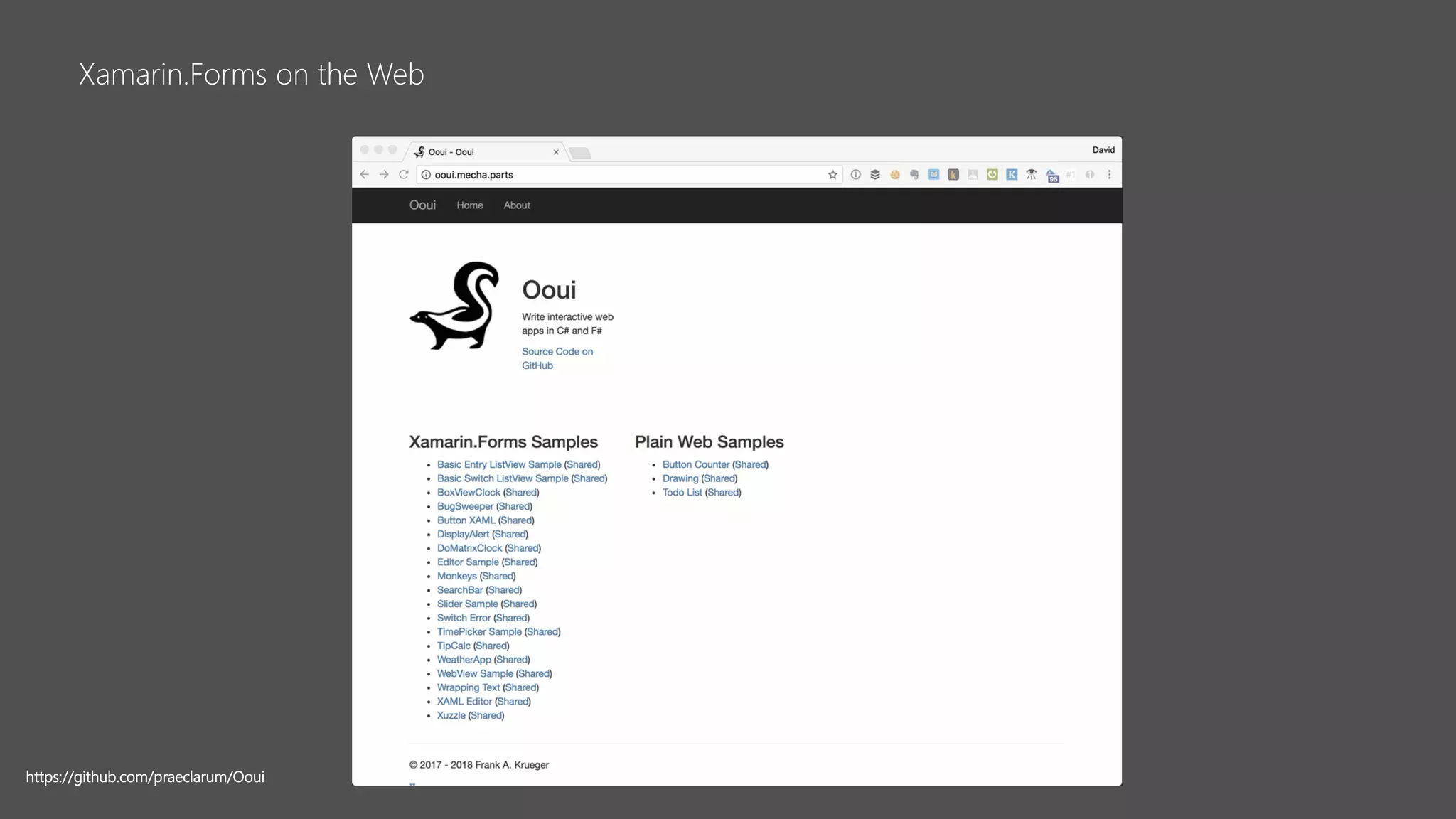Open Basic Entry ListView Sample
This screenshot has height=819, width=1456.
tap(499, 465)
